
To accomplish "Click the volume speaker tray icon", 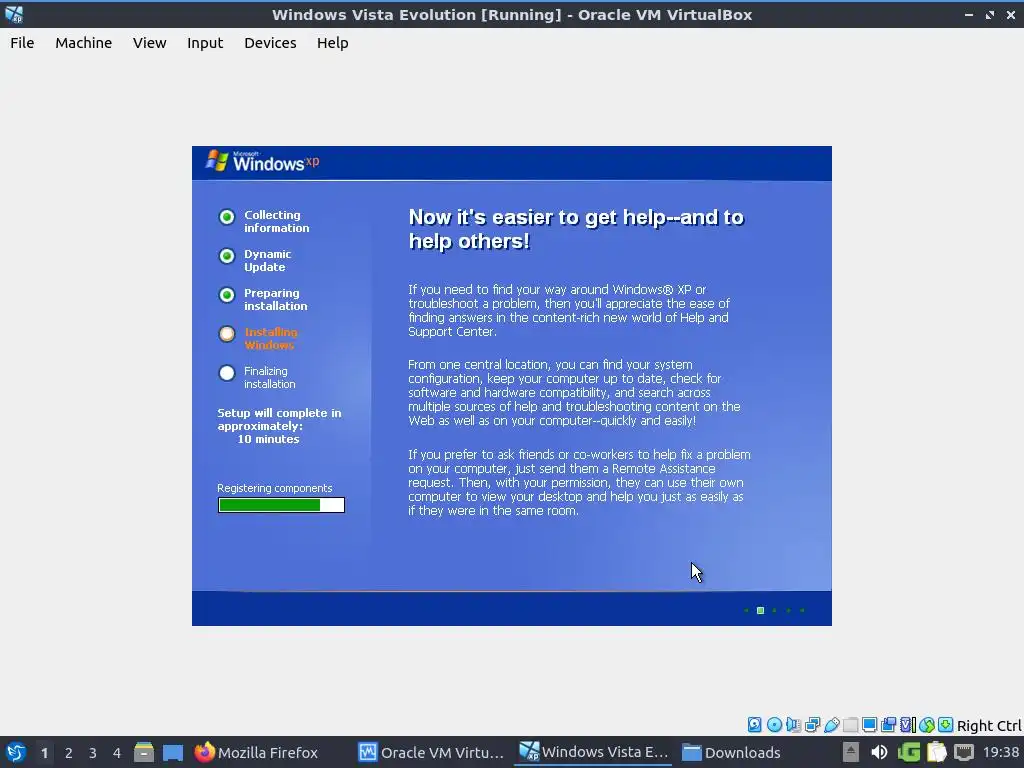I will pyautogui.click(x=879, y=752).
